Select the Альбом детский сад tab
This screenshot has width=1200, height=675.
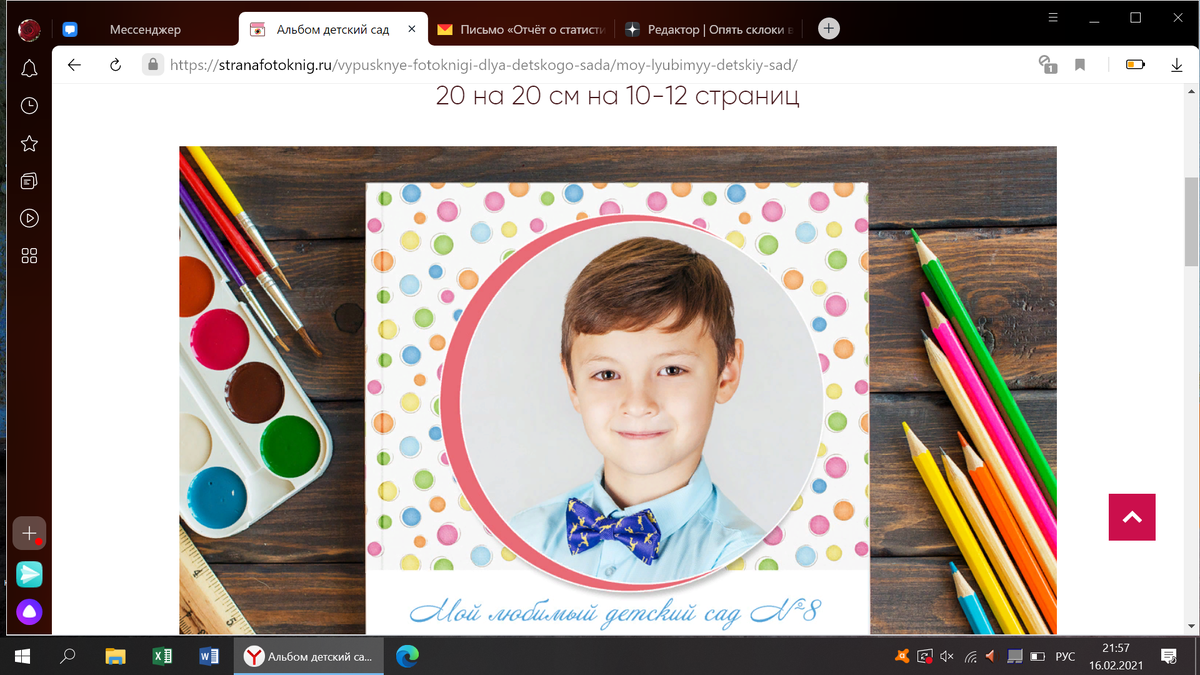point(334,30)
